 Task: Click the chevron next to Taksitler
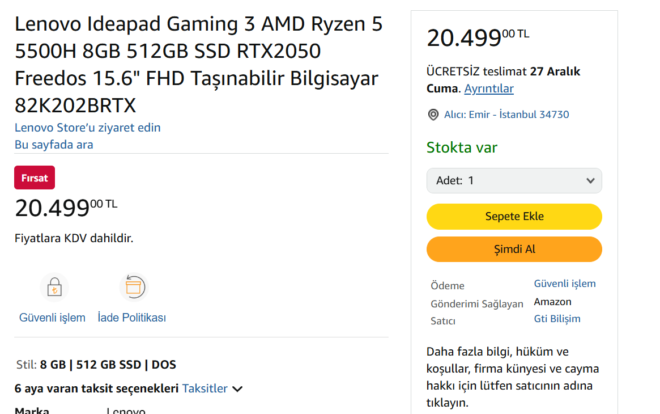[x=238, y=389]
